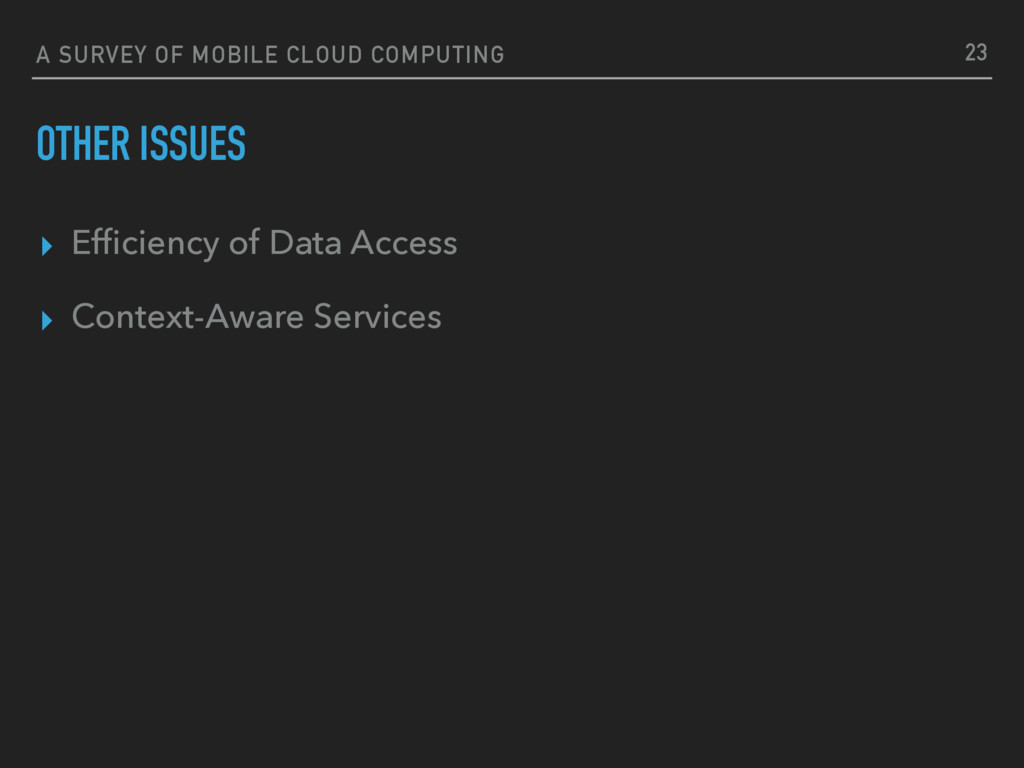Screen dimensions: 1024x768
Task: Select the word Efficiency in first bullet
Action: pyautogui.click(x=145, y=244)
